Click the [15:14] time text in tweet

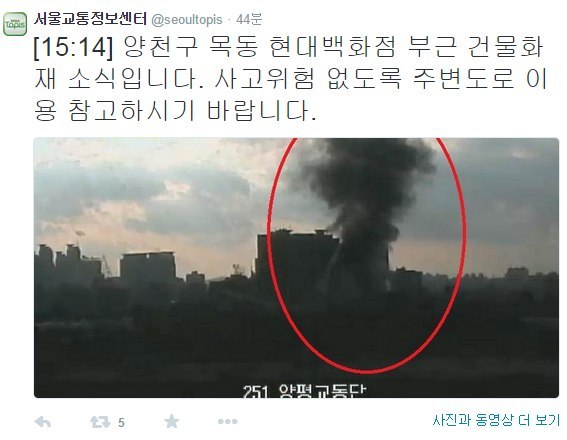click(x=74, y=47)
